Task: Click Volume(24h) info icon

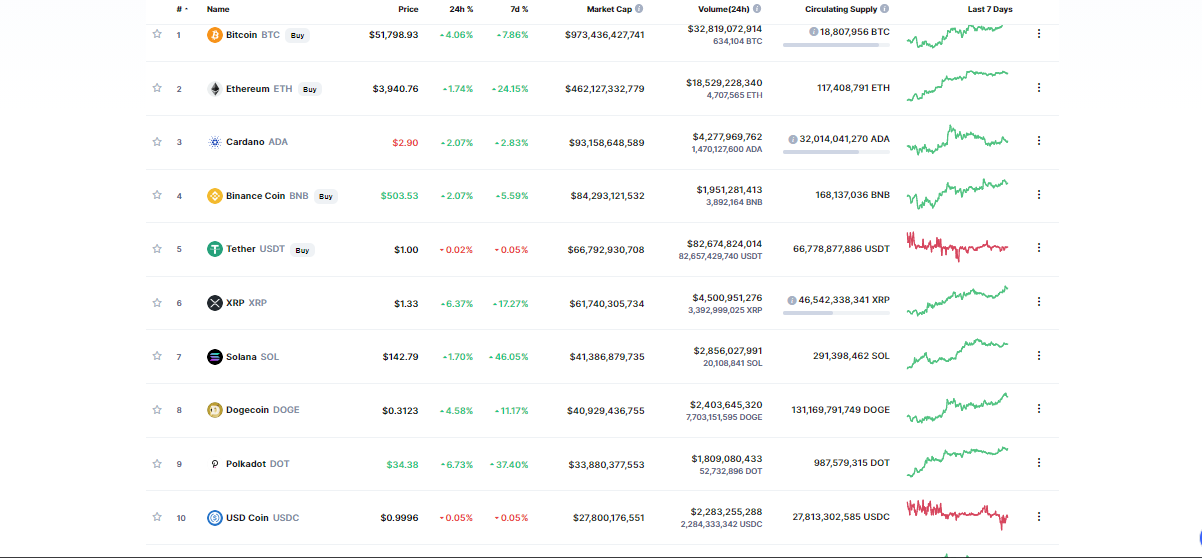Action: tap(757, 8)
